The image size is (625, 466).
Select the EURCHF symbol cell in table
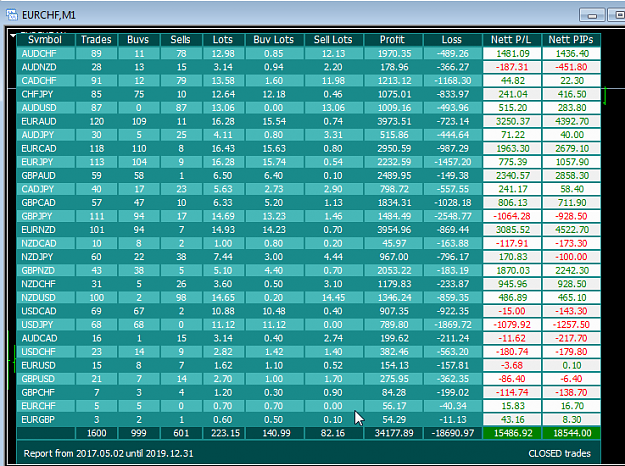click(45, 406)
